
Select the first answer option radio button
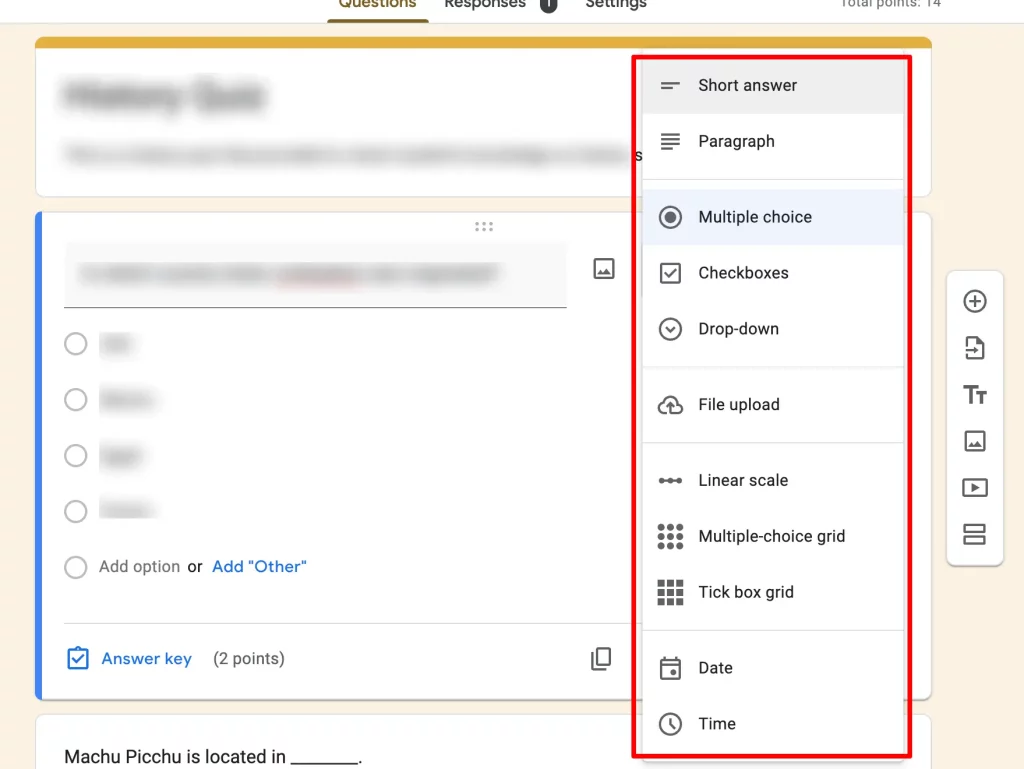75,343
